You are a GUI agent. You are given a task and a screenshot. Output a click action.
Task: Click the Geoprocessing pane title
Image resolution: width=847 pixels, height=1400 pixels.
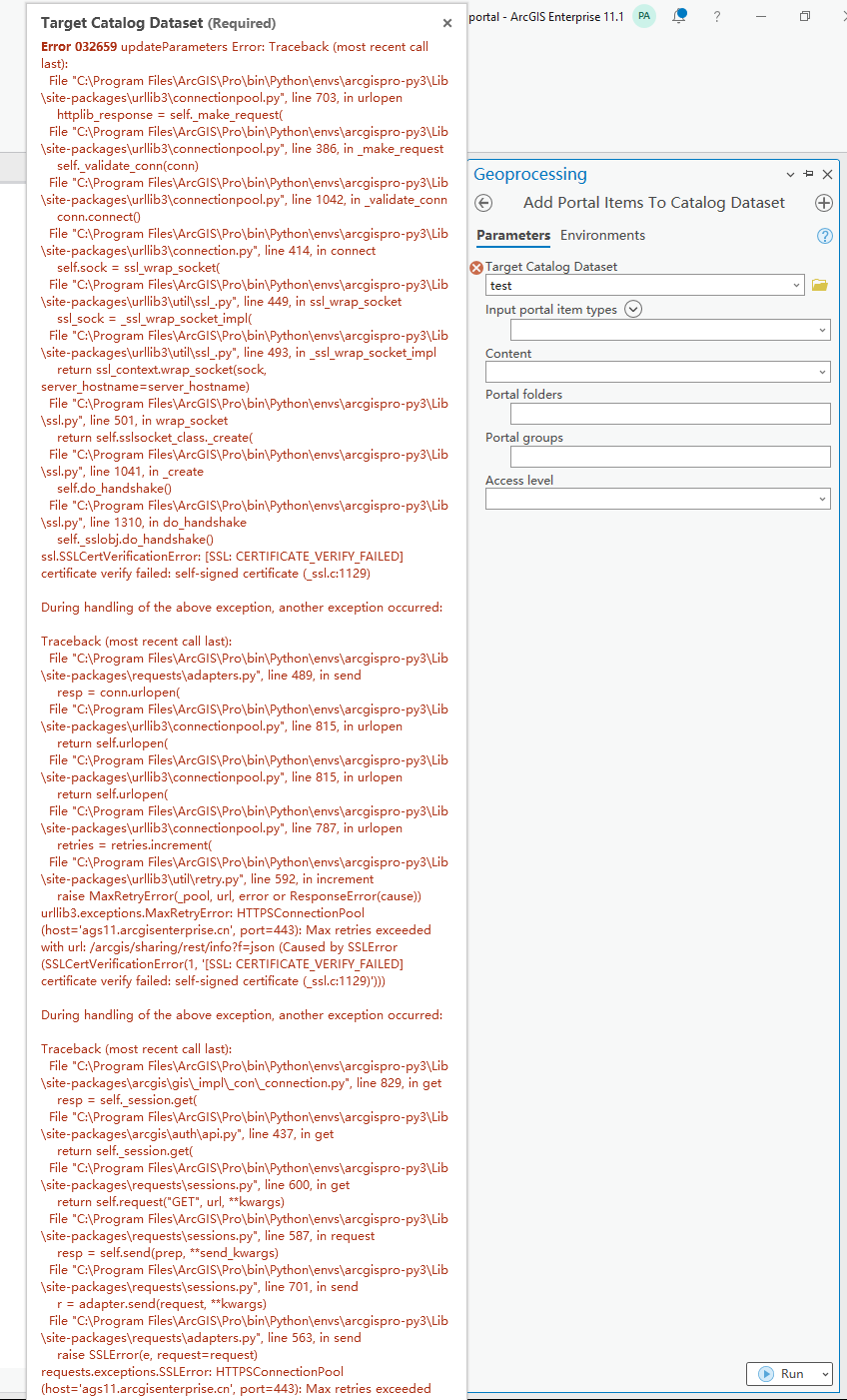click(x=530, y=174)
